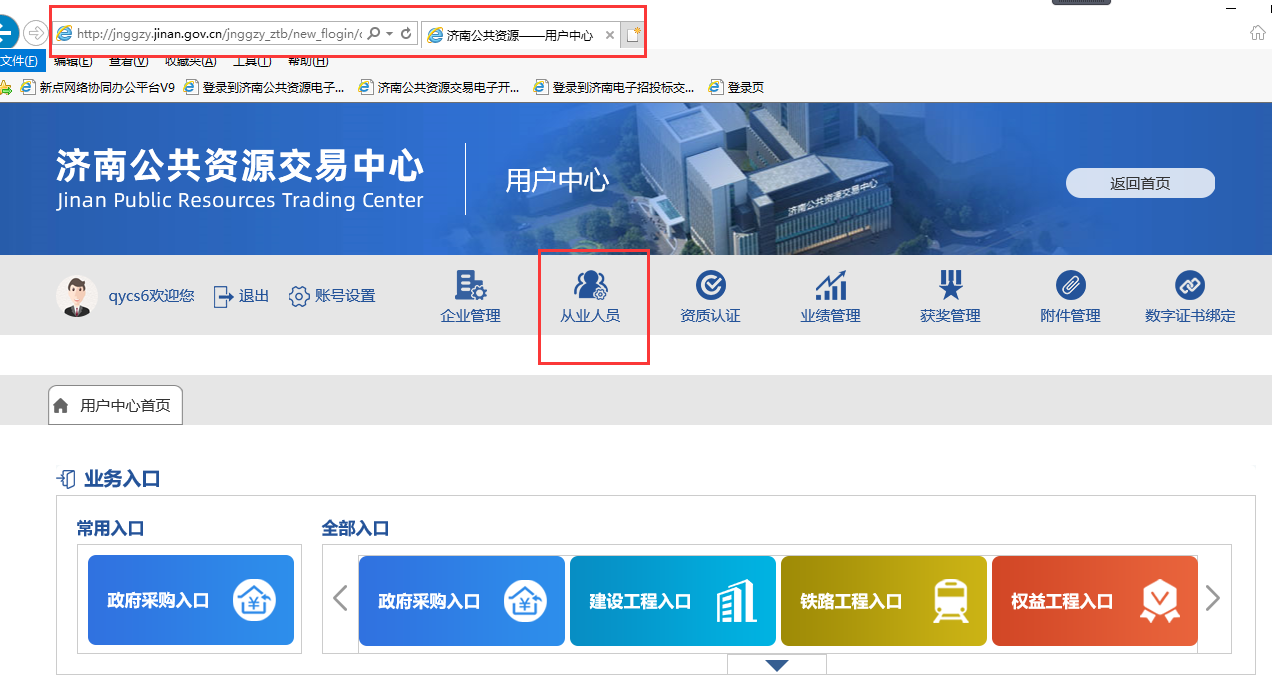Image resolution: width=1272 pixels, height=684 pixels.
Task: Click 退出 to log out
Action: click(x=242, y=296)
